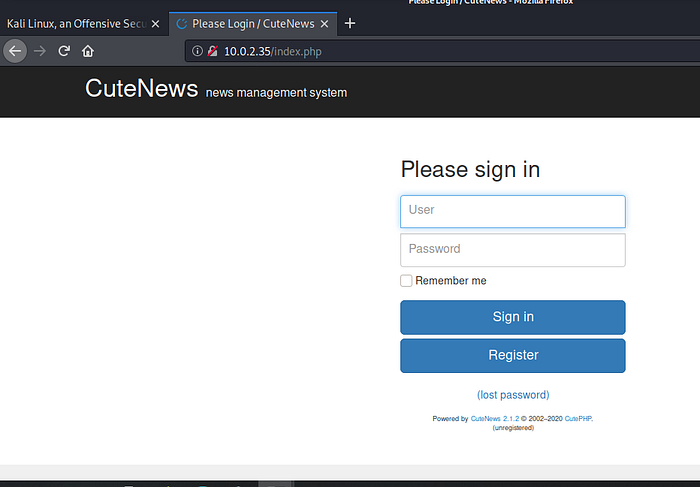Screen dimensions: 700x487
Task: Focus the Password input field
Action: (513, 250)
